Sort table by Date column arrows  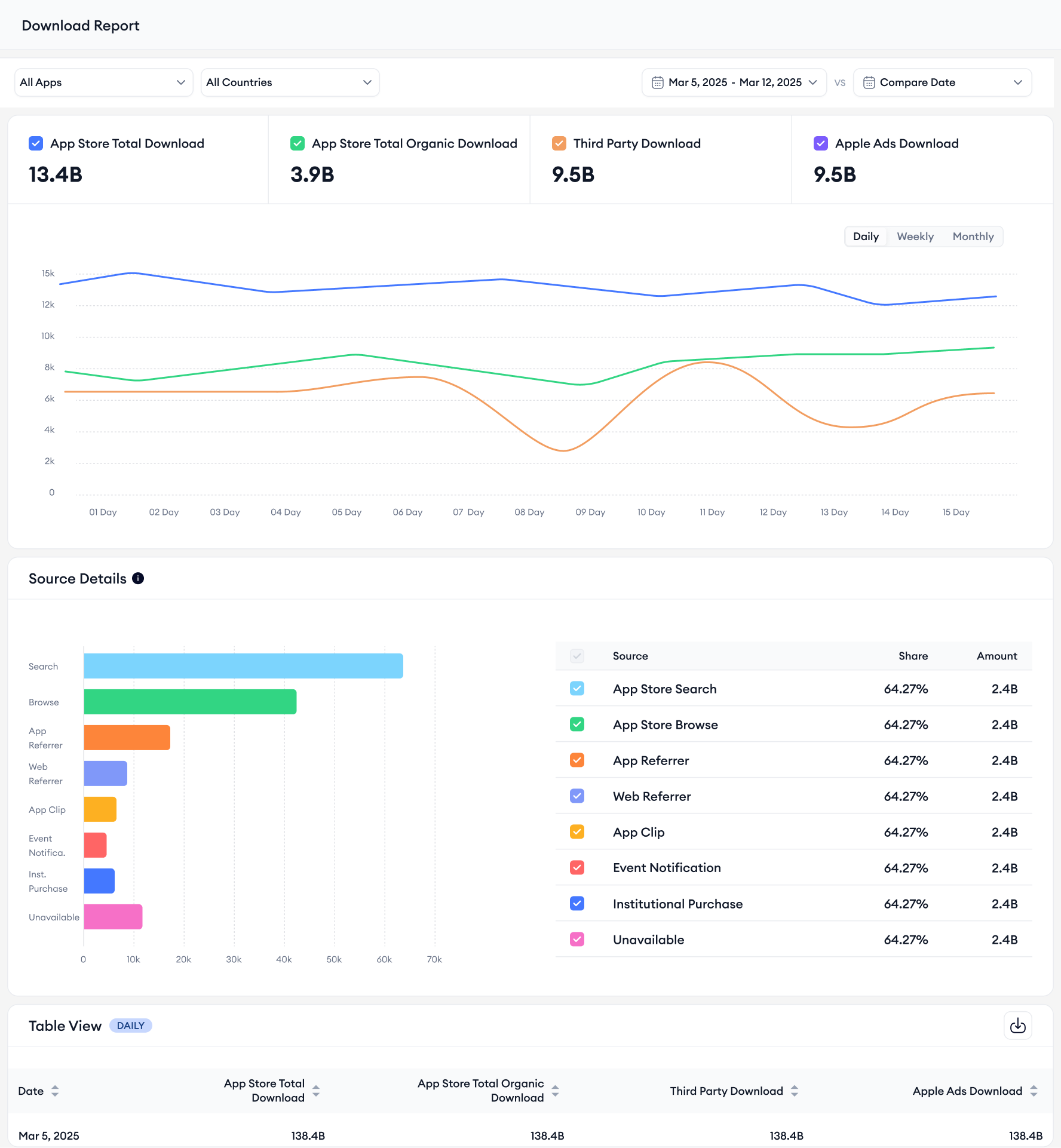point(55,1091)
